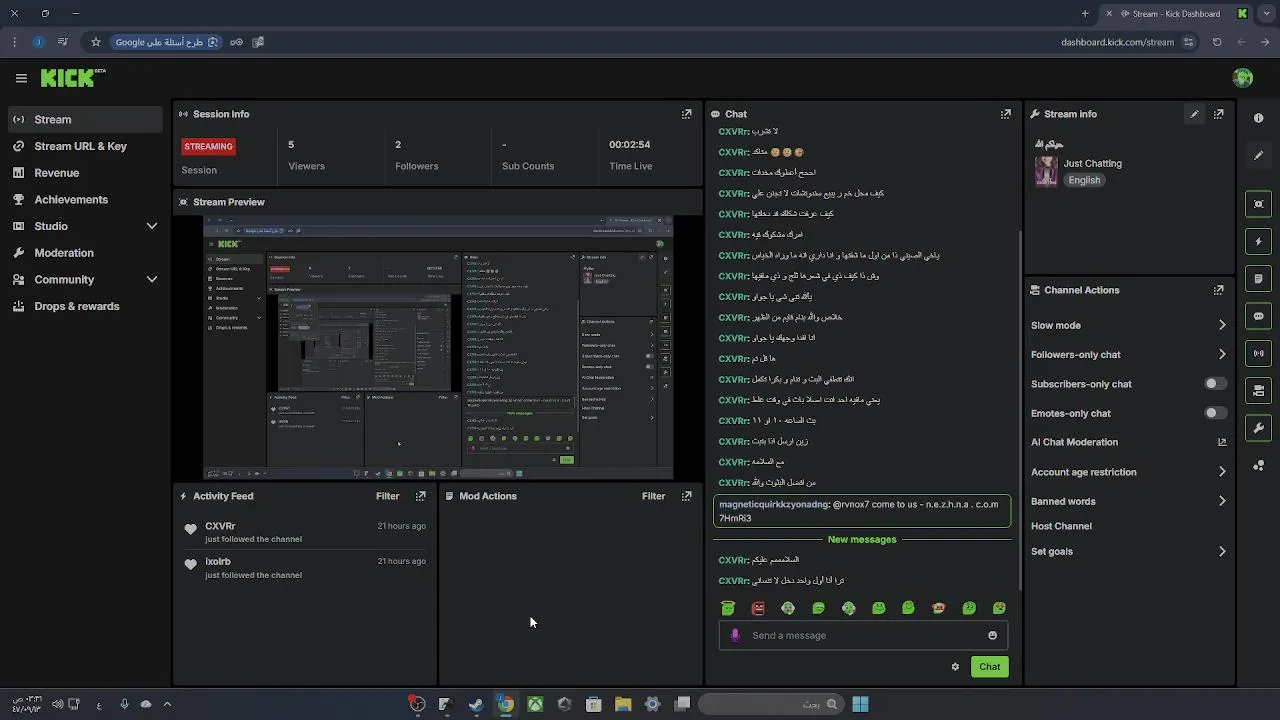
Task: Toggle the stream preview widget icon in sidebar
Action: pyautogui.click(x=1259, y=204)
